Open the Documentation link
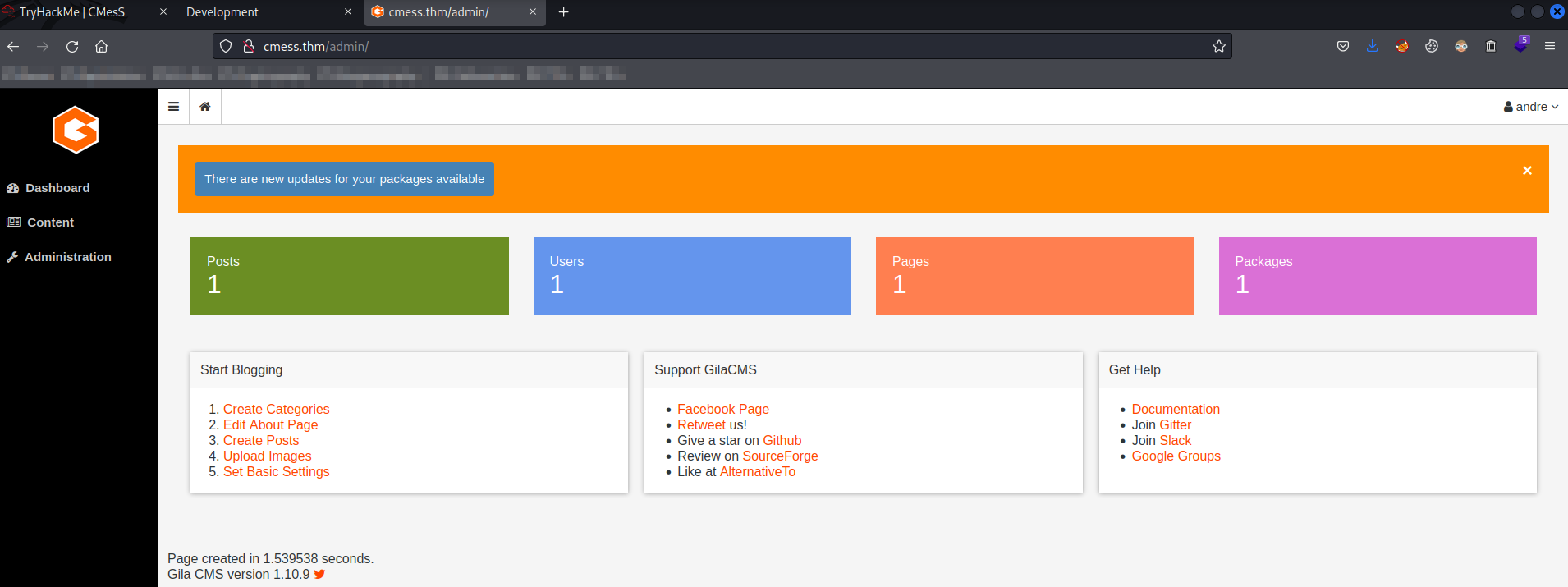1568x587 pixels. click(x=1176, y=409)
